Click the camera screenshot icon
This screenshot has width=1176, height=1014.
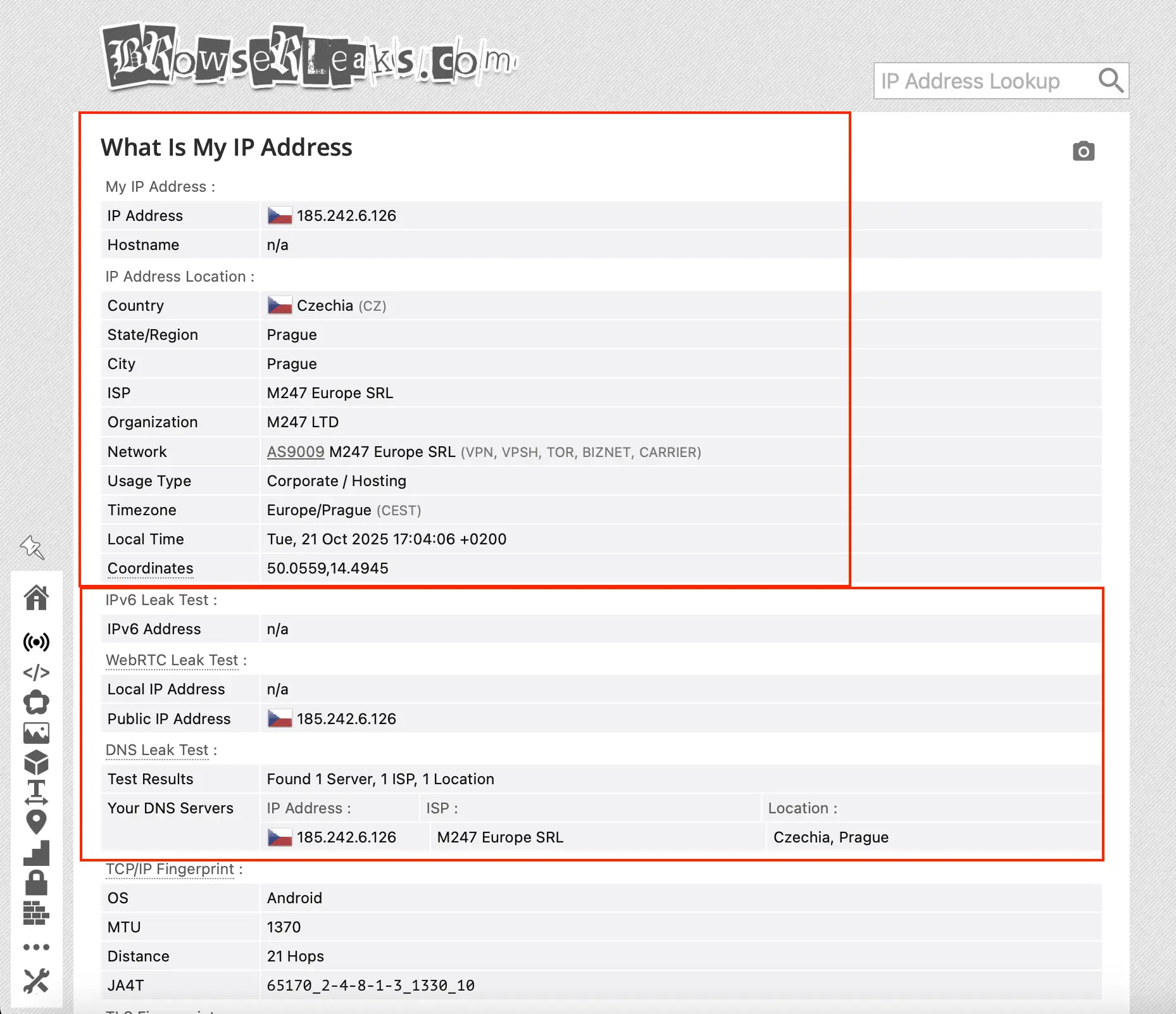[1084, 151]
